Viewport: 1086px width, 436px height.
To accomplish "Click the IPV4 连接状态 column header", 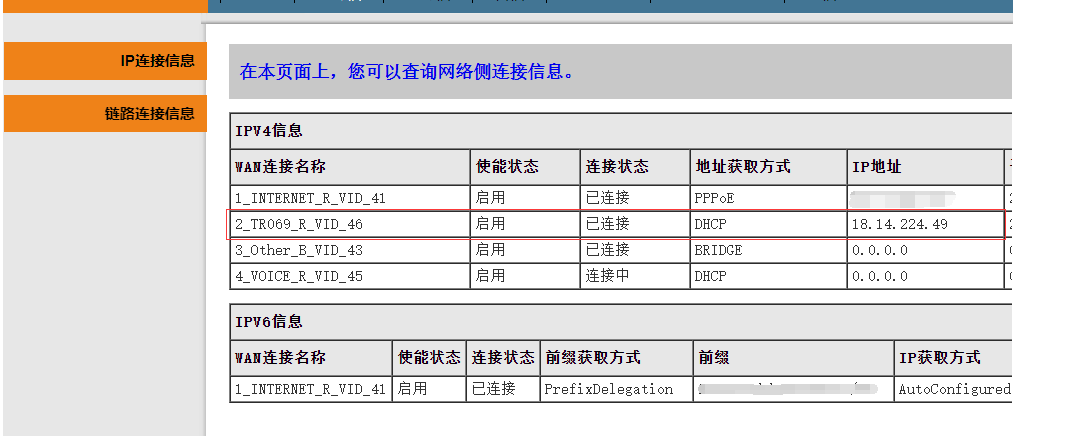I will (617, 167).
